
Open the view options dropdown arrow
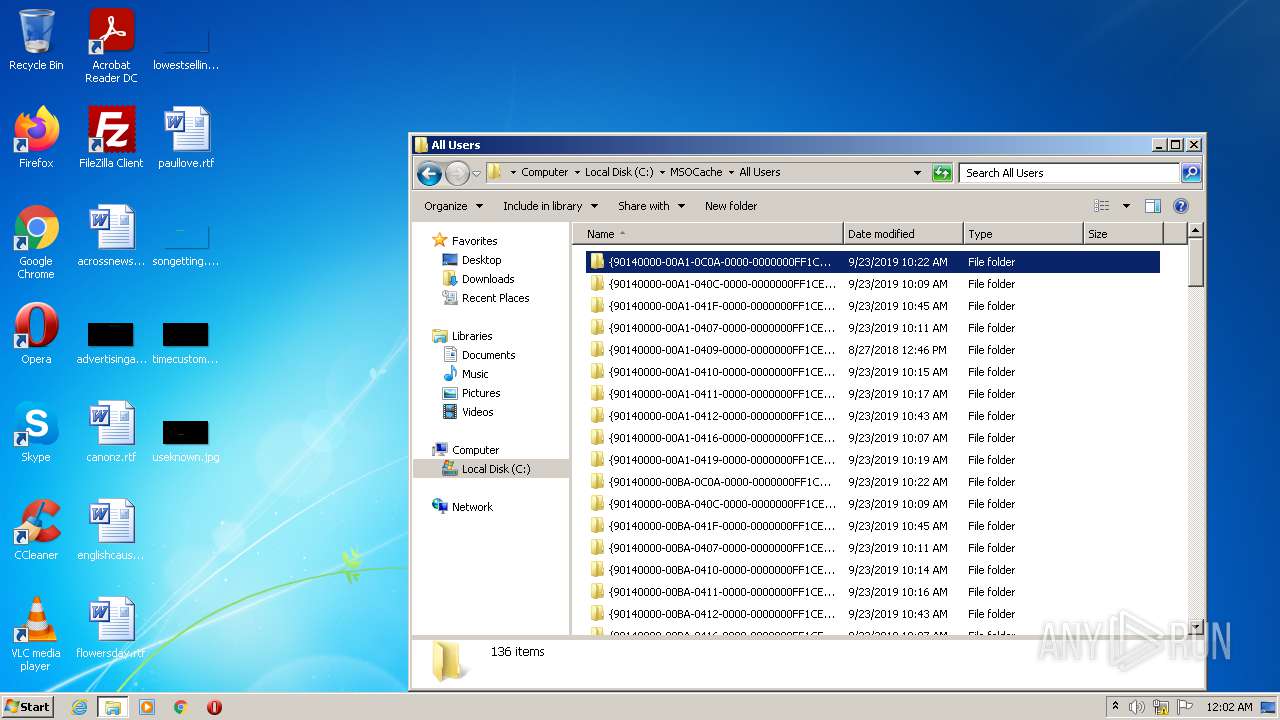(x=1125, y=206)
